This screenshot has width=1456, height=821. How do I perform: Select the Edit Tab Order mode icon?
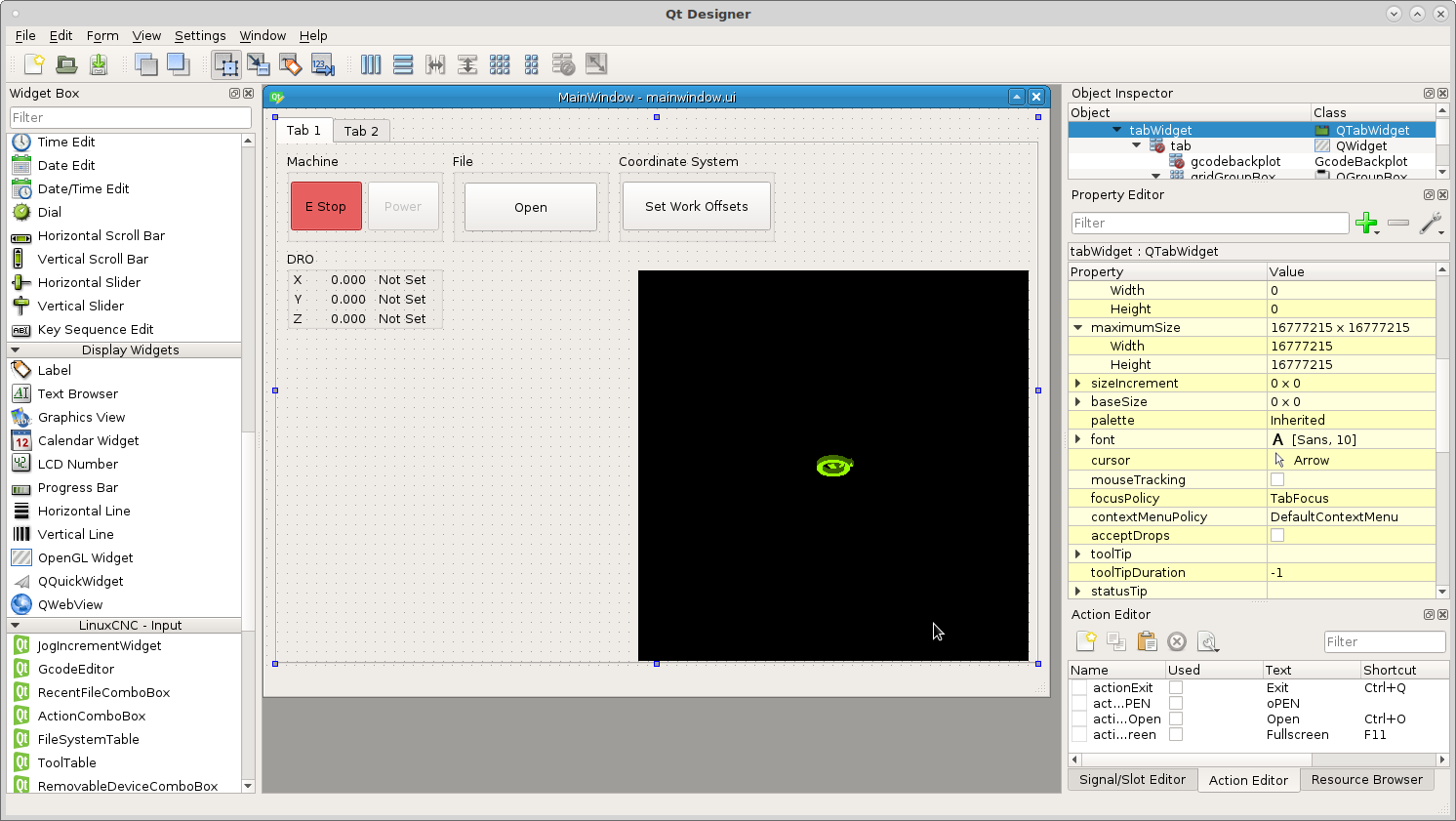(x=323, y=64)
